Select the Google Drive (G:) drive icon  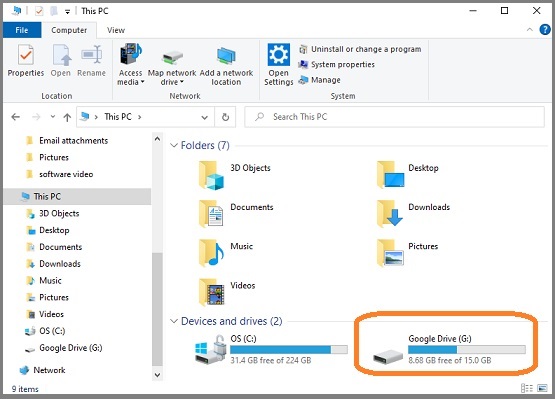(388, 356)
